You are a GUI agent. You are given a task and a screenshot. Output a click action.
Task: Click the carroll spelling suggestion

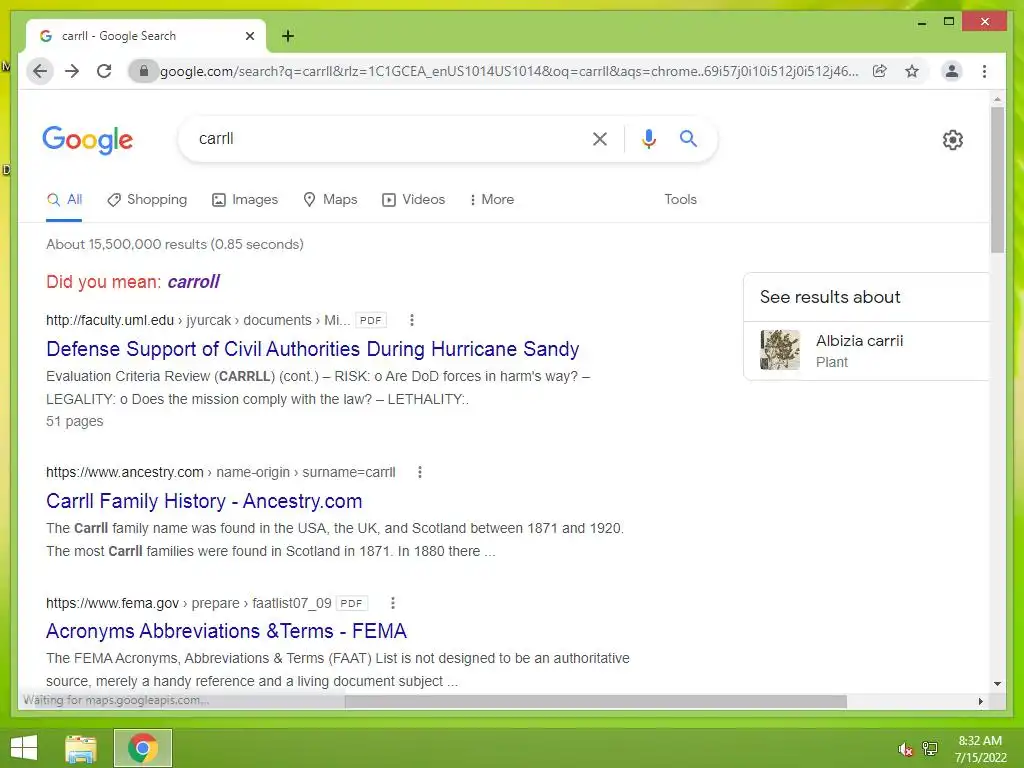click(193, 281)
